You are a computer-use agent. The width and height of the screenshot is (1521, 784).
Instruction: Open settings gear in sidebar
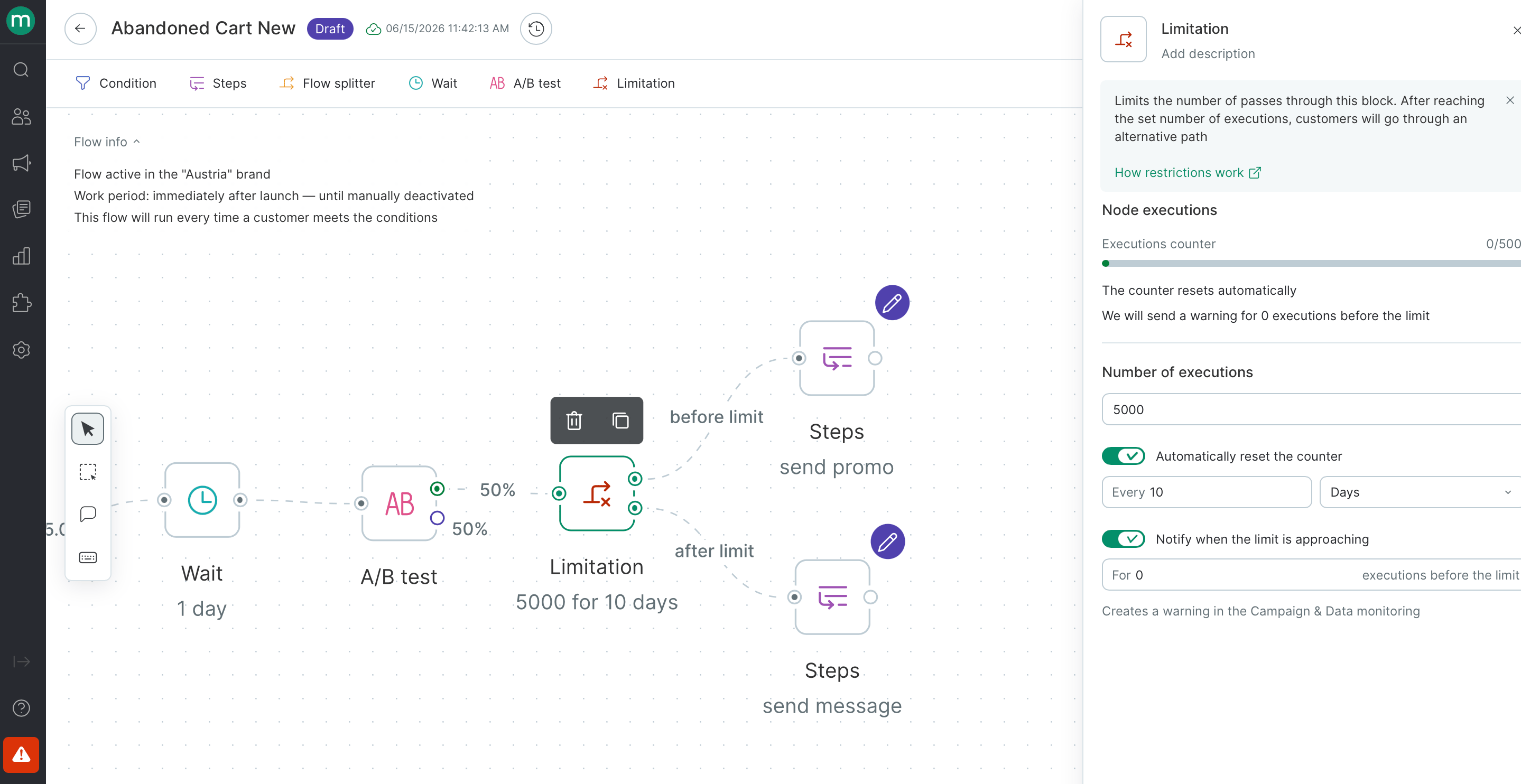click(21, 350)
